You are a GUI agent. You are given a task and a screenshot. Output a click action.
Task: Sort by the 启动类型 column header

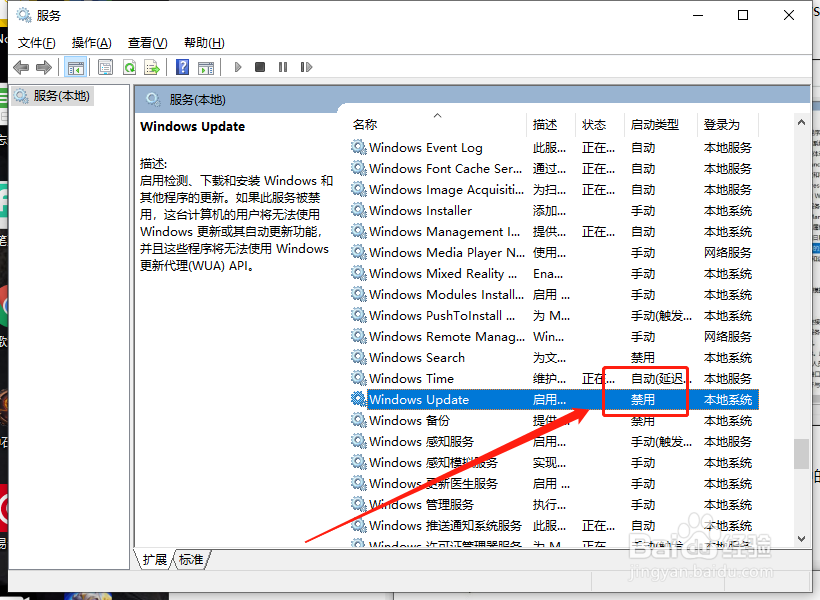(660, 124)
